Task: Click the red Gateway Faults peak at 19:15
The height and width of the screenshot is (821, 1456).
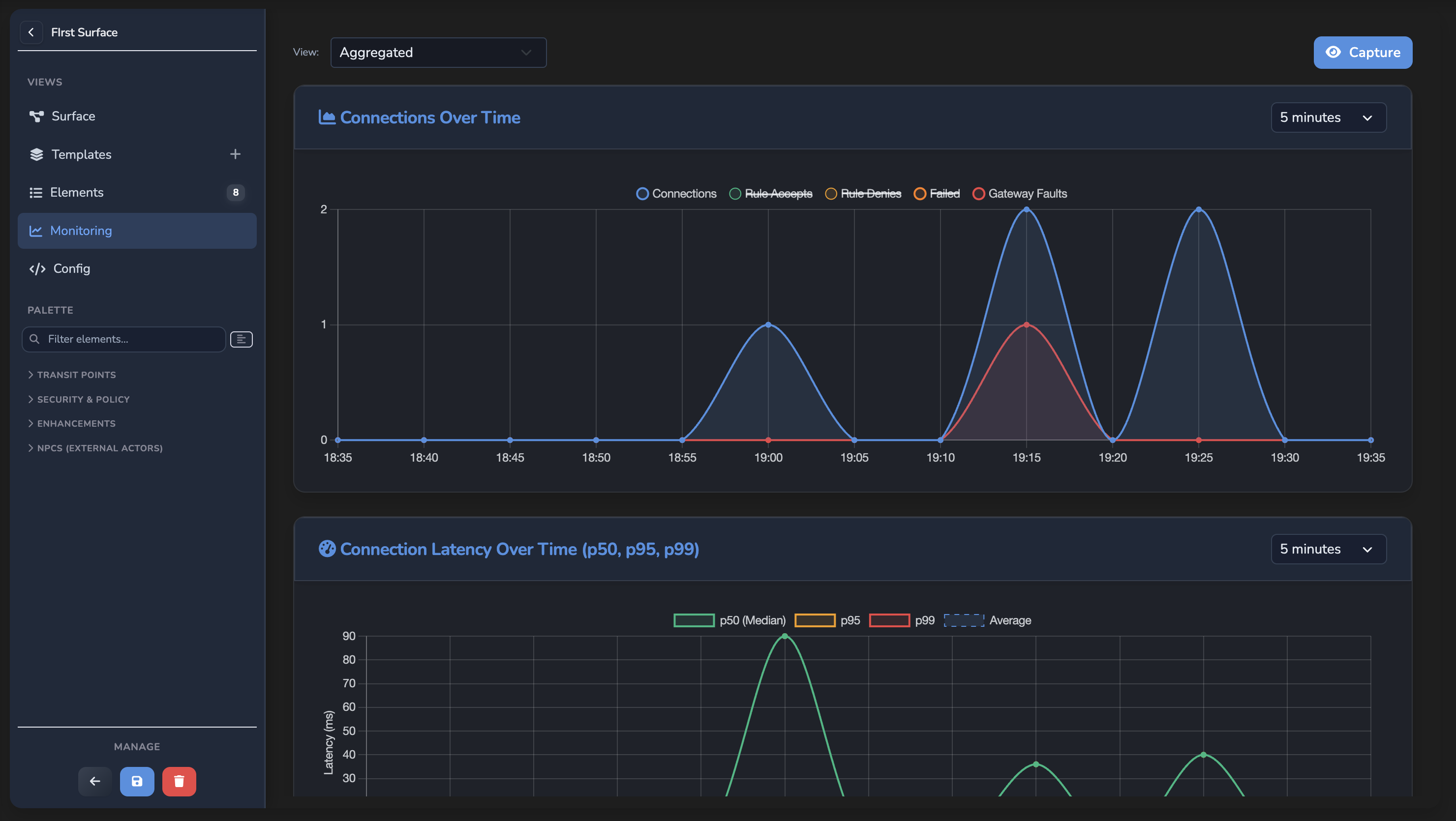Action: pos(1027,325)
